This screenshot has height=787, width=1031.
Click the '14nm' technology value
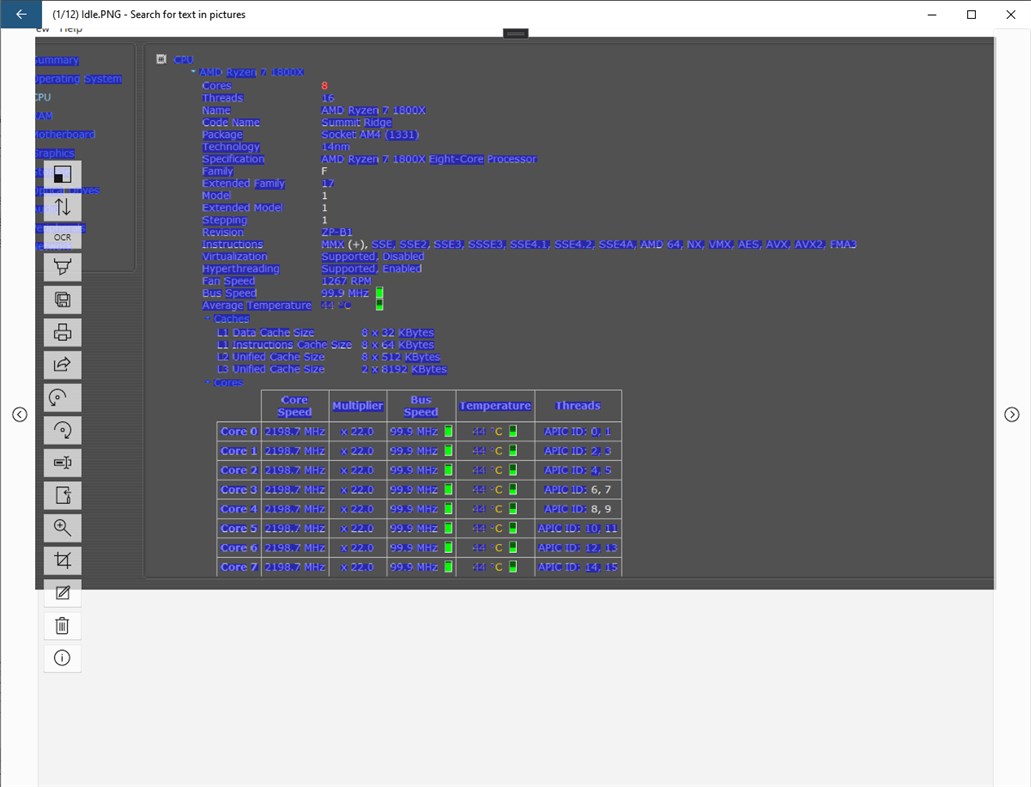point(335,147)
